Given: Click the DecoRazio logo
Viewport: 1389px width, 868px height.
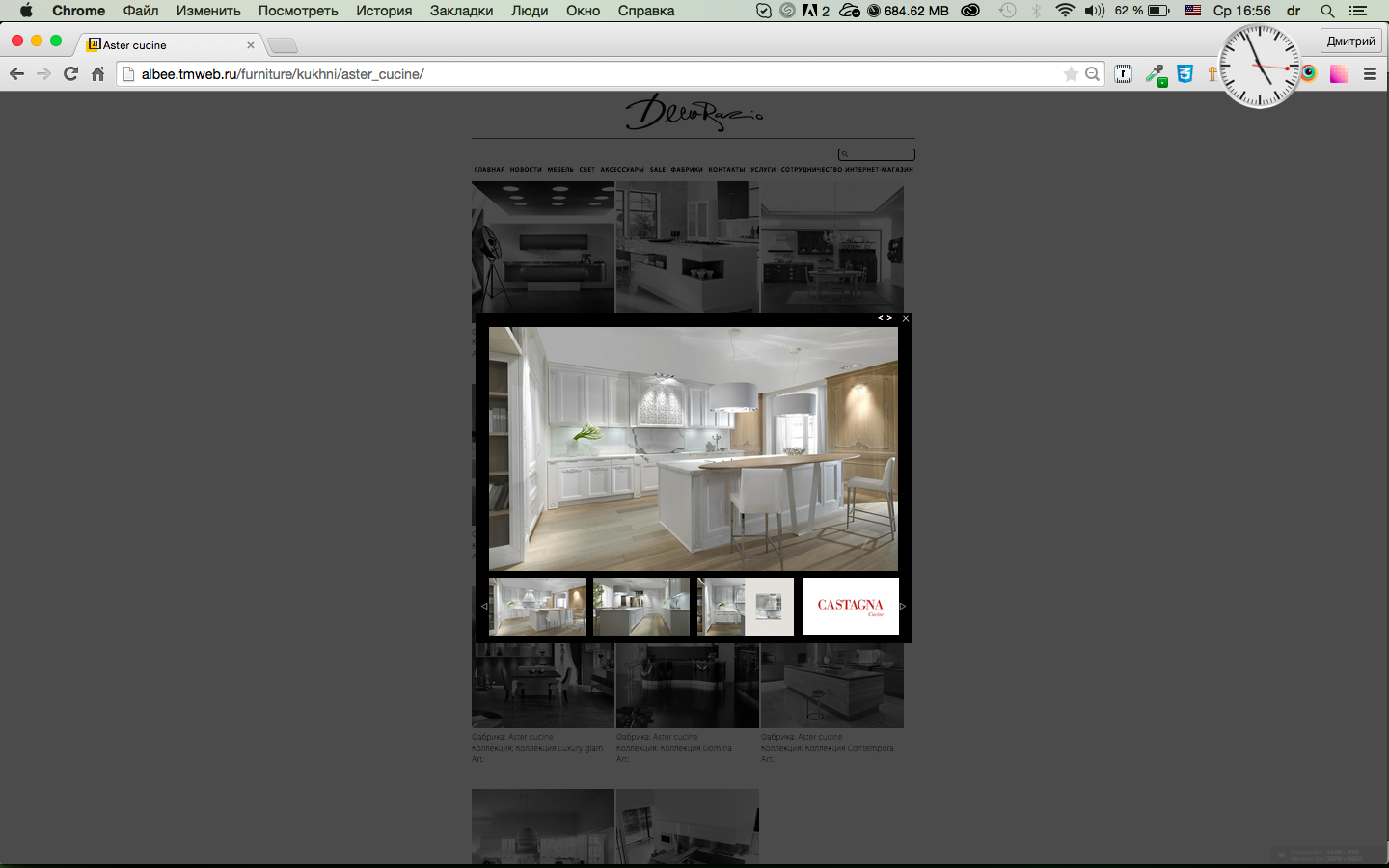Looking at the screenshot, I should 694,113.
